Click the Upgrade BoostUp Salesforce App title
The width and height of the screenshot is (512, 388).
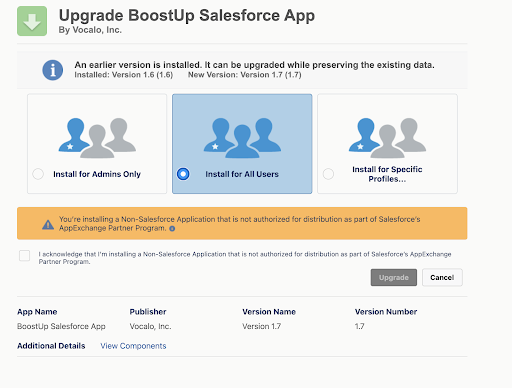coord(187,16)
